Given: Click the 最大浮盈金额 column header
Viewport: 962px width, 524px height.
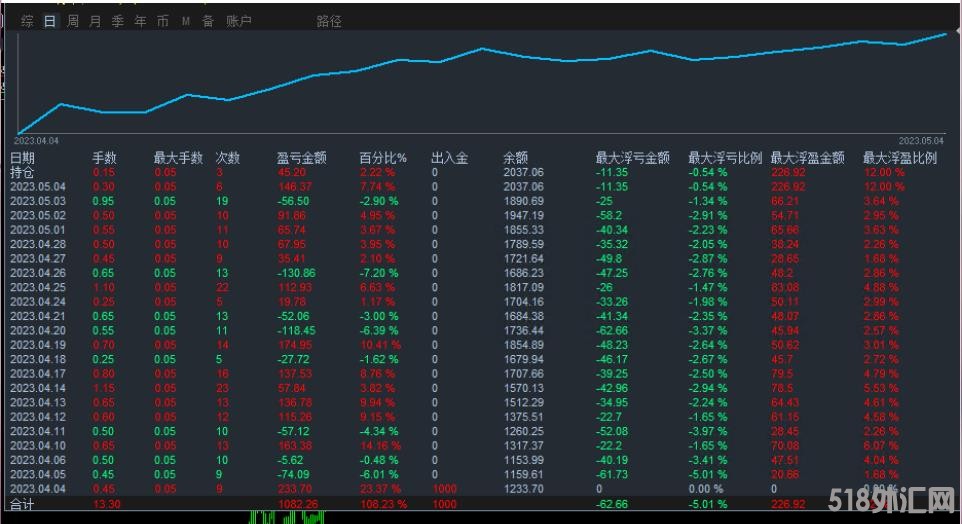Looking at the screenshot, I should pos(807,158).
